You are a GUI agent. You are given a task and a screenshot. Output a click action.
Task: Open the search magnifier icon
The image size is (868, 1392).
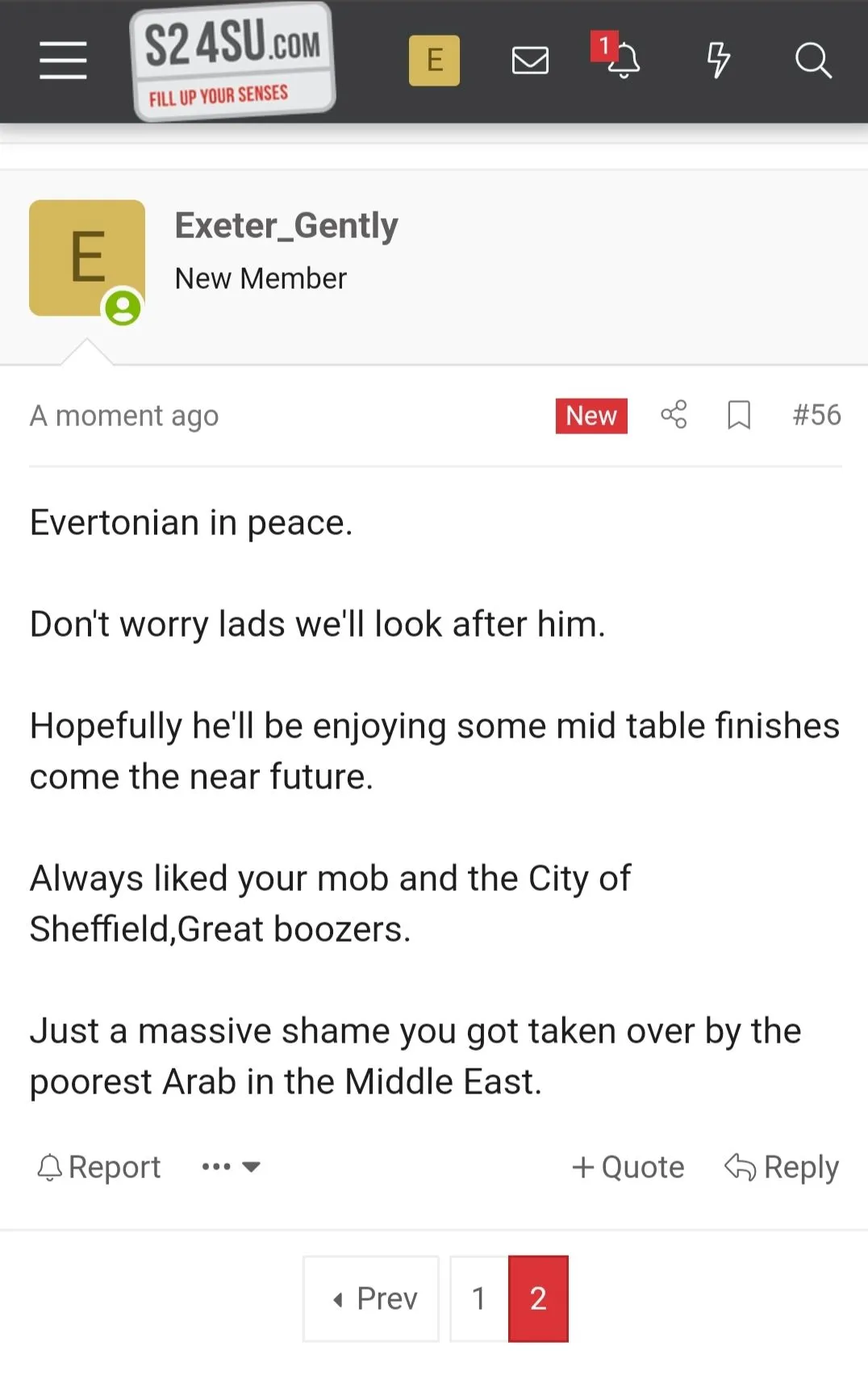click(x=812, y=61)
